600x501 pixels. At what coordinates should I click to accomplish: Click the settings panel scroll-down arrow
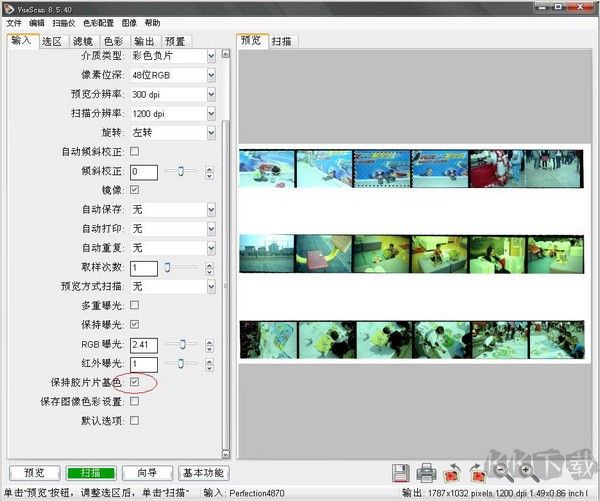tap(226, 454)
